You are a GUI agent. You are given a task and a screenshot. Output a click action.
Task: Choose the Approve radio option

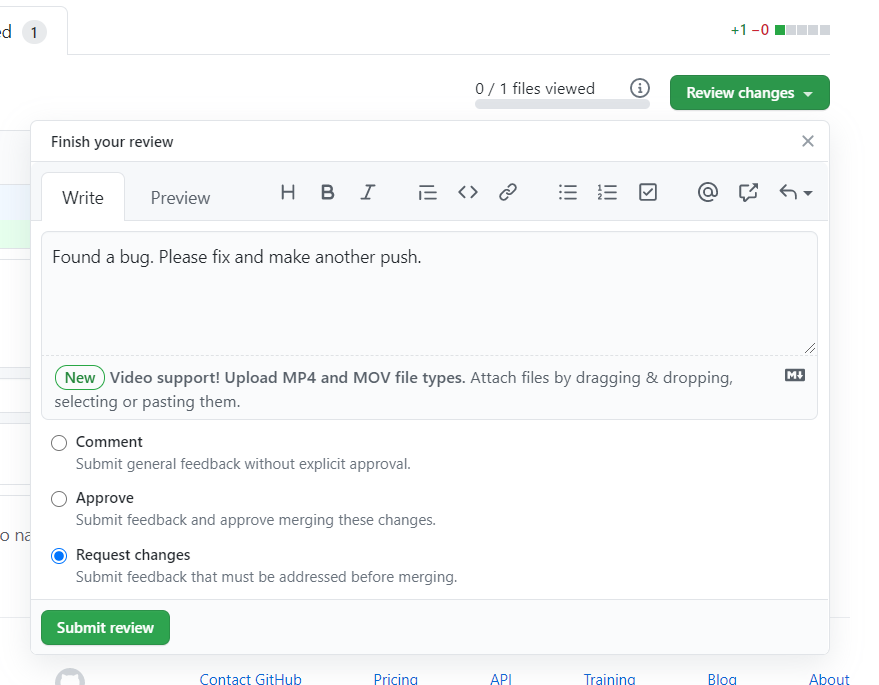[59, 498]
